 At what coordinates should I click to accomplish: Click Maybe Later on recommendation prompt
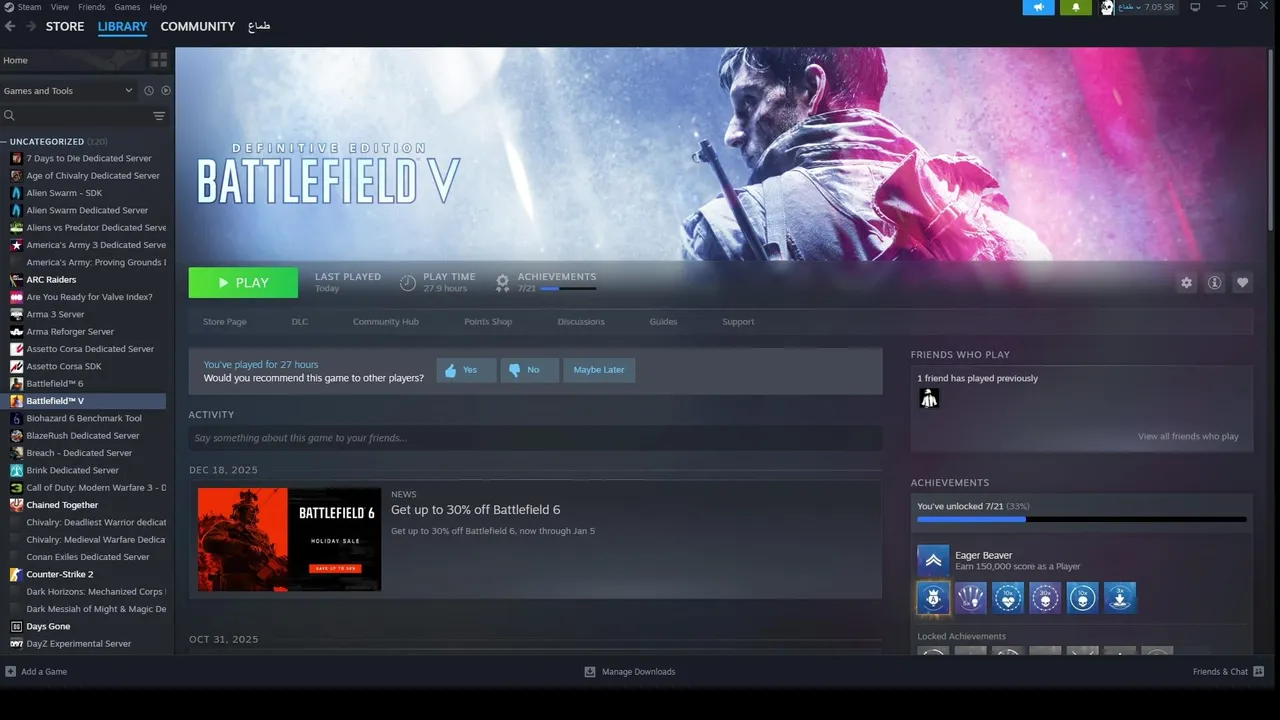tap(599, 370)
